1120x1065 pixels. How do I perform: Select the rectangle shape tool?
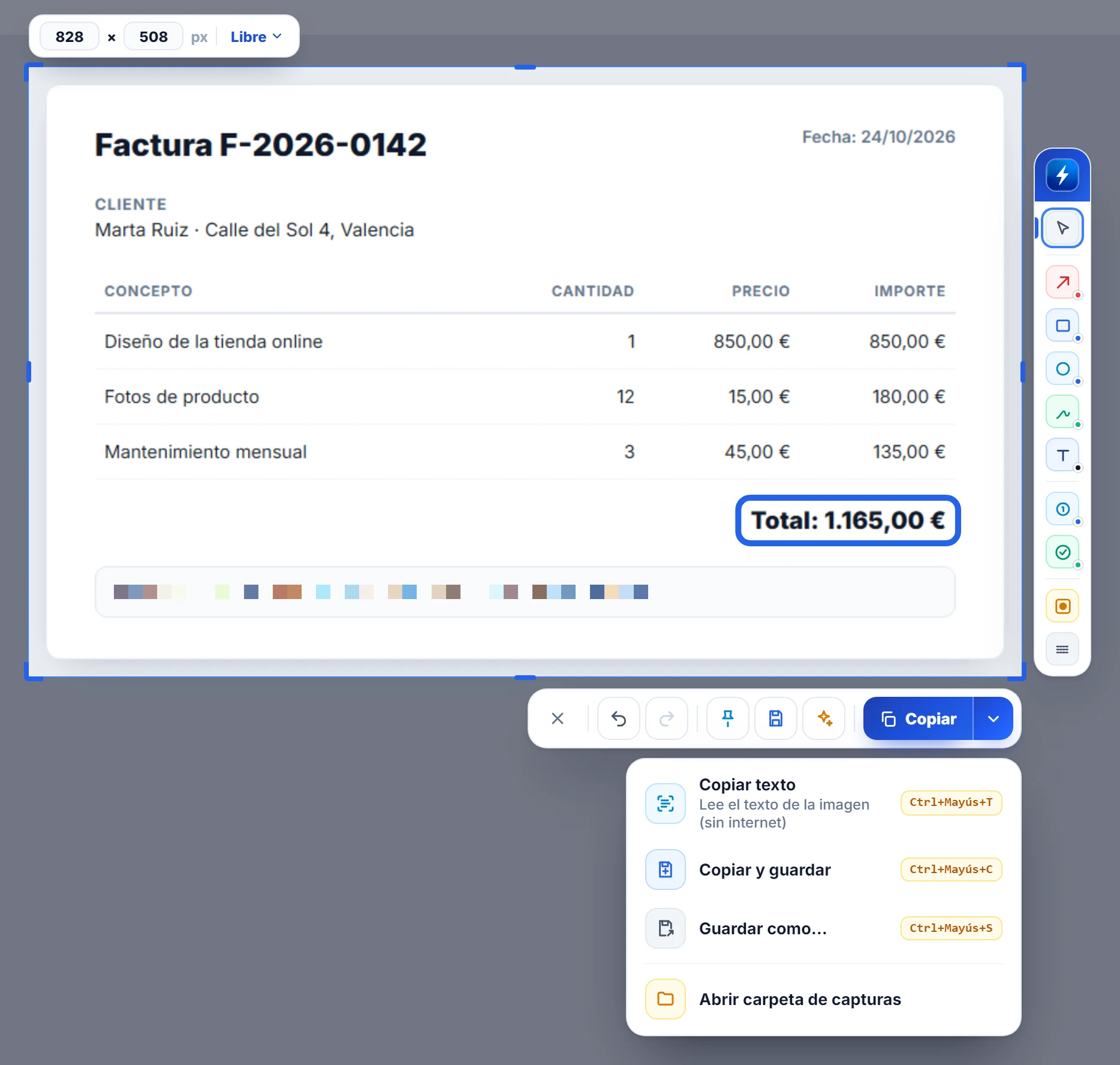tap(1062, 326)
